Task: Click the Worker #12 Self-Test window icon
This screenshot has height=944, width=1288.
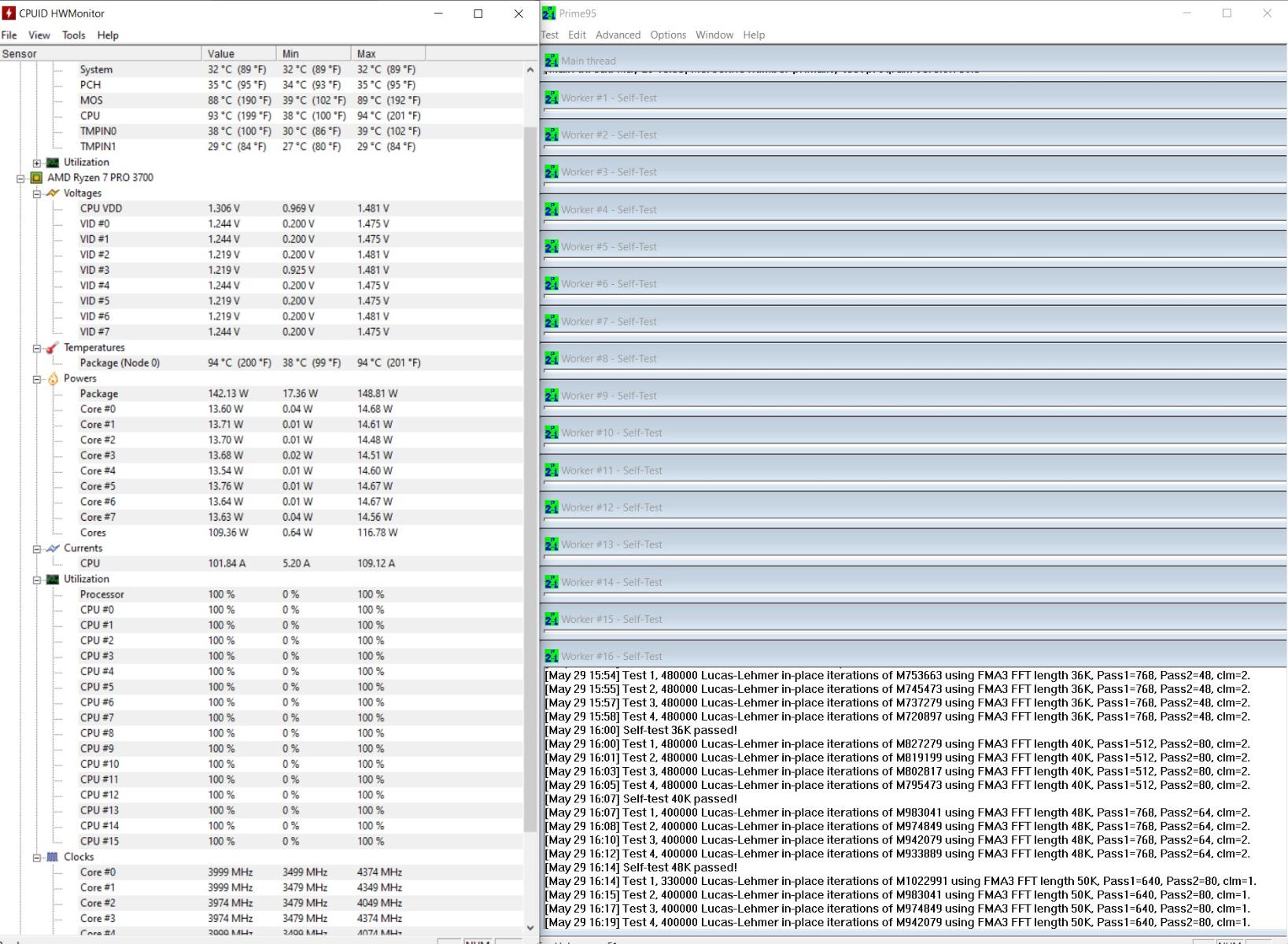Action: point(552,507)
